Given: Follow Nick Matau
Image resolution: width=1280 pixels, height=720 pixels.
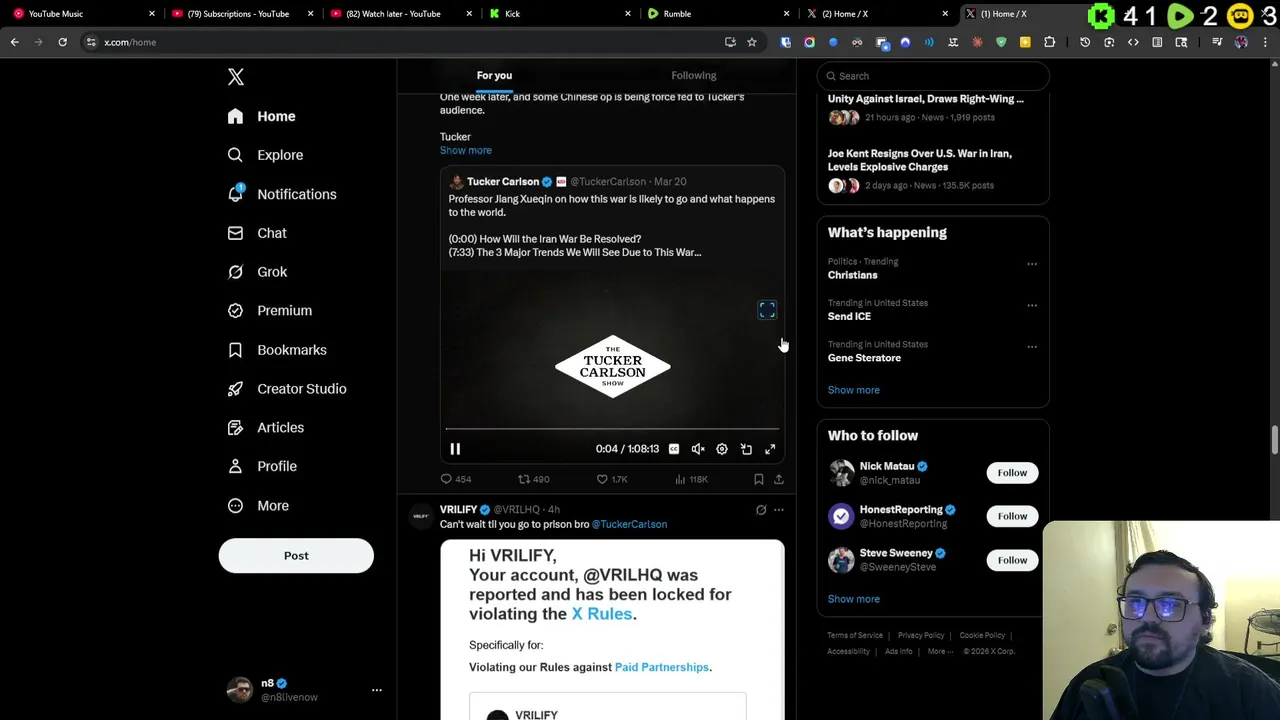Looking at the screenshot, I should click(x=1012, y=473).
